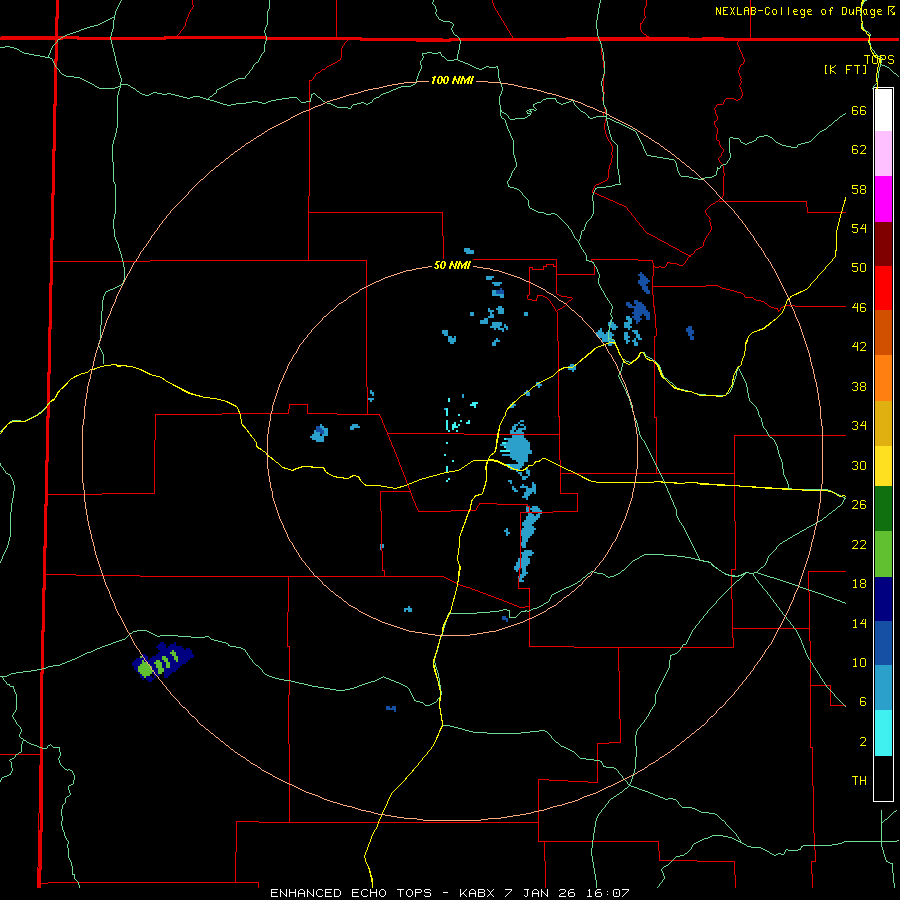The height and width of the screenshot is (900, 900).
Task: Click the maroon legend swatch
Action: [883, 244]
